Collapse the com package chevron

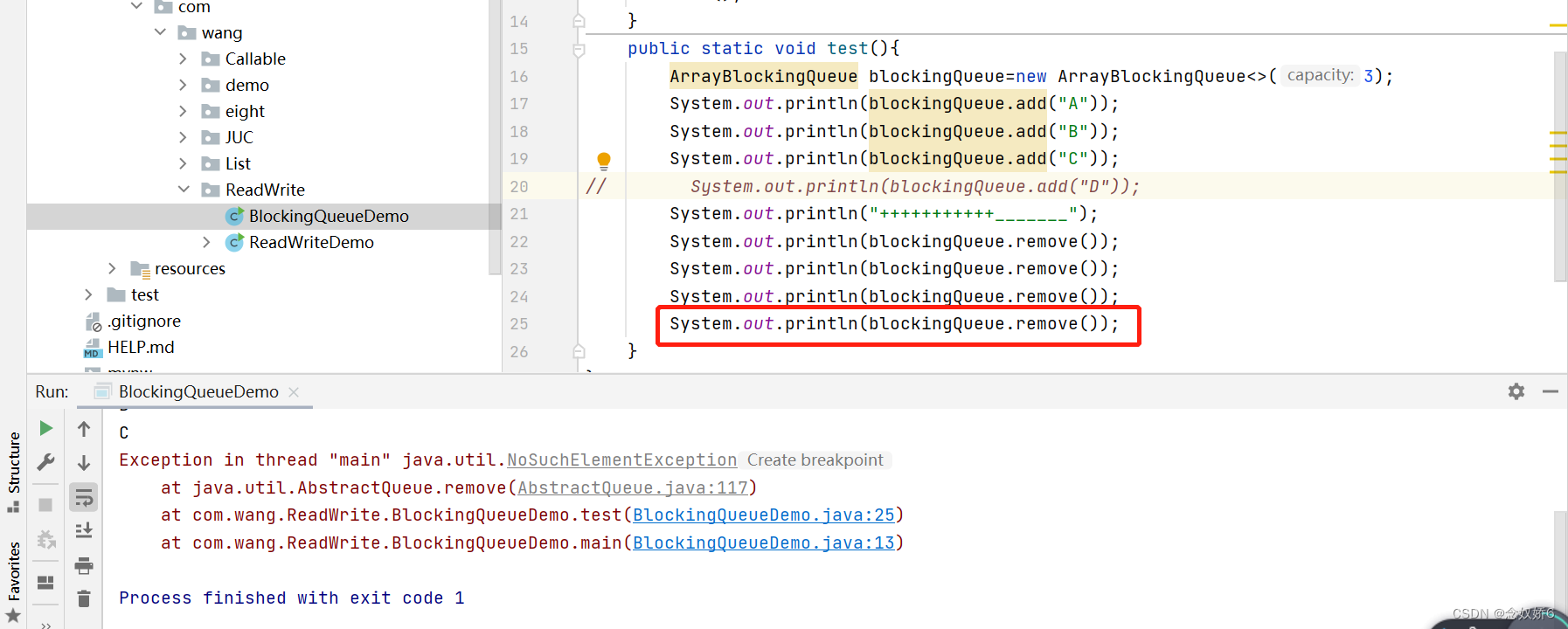(x=136, y=6)
